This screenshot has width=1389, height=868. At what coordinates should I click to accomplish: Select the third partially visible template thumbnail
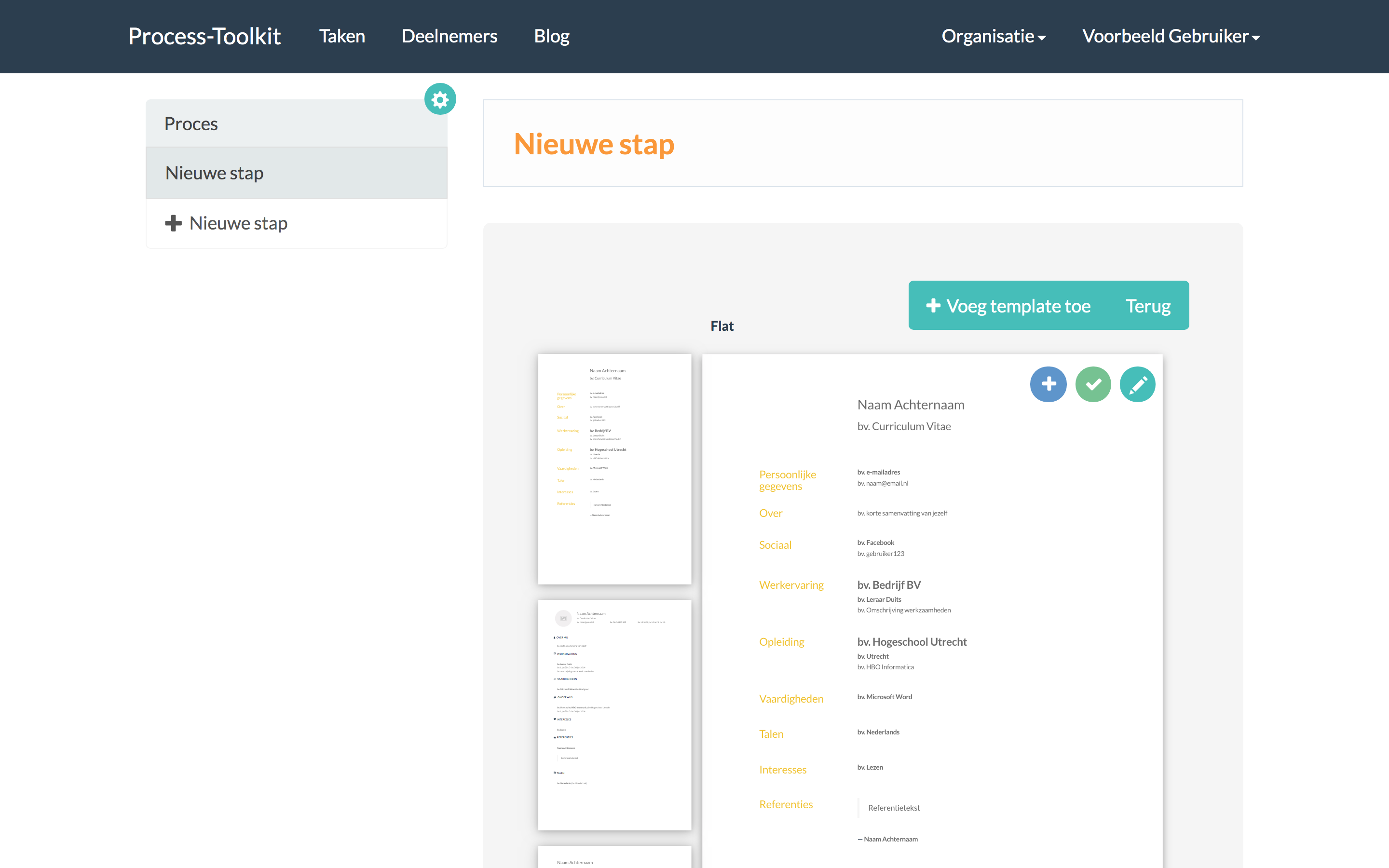coord(615,857)
